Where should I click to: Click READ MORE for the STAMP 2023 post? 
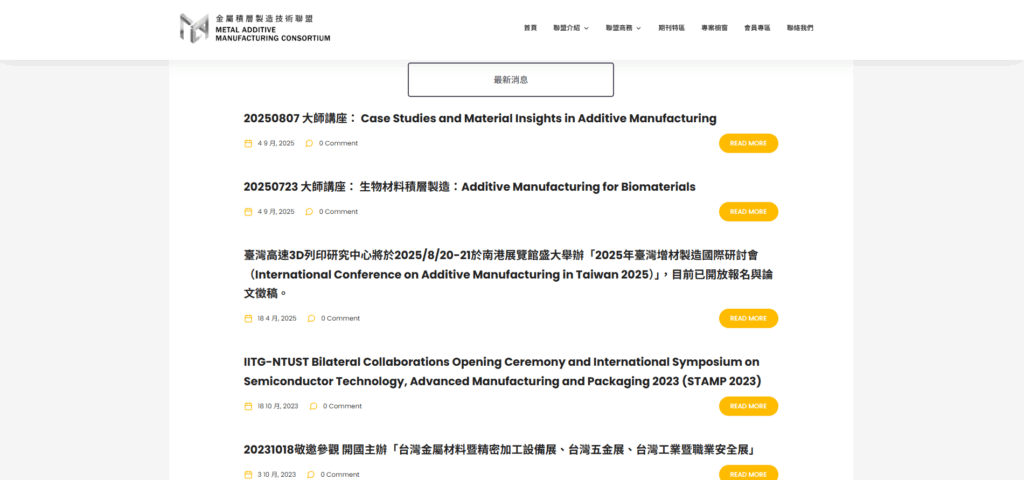pyautogui.click(x=748, y=406)
